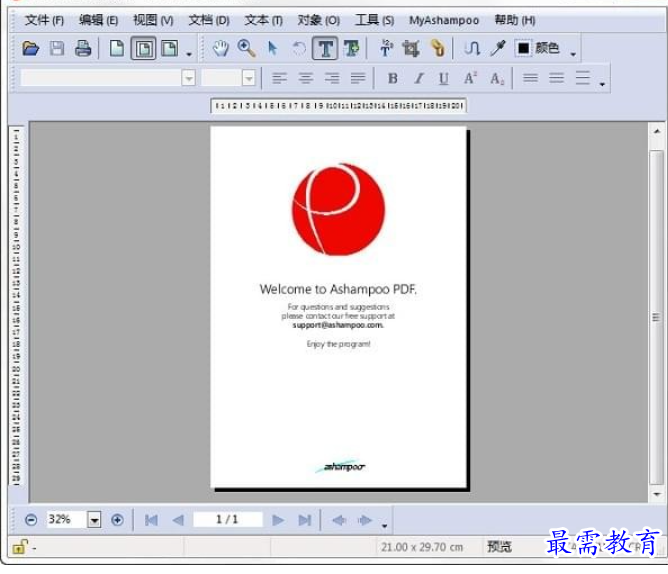The height and width of the screenshot is (574, 668).
Task: Select the Hand pan tool
Action: 221,49
